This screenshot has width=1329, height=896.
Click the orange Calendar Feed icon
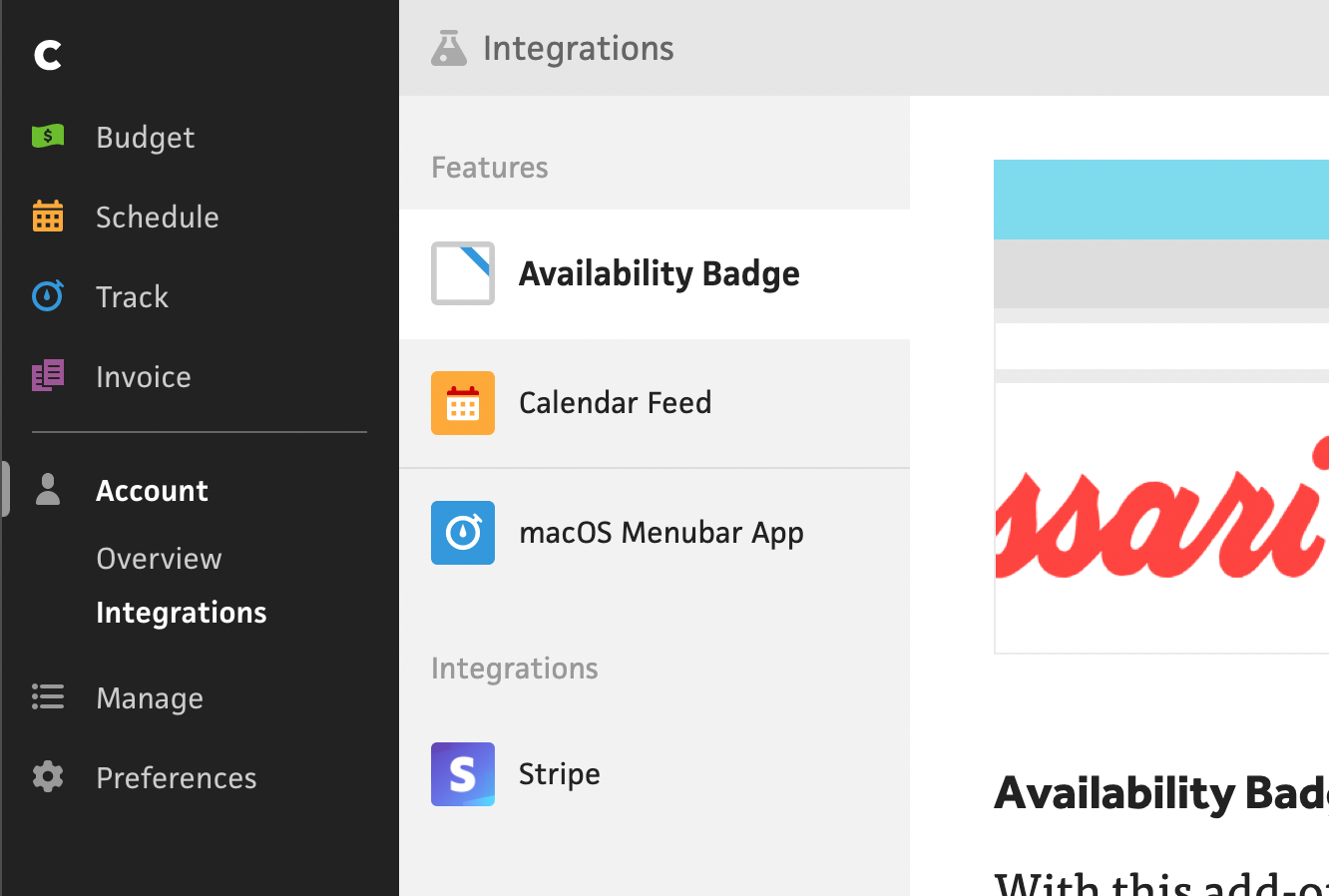(463, 403)
